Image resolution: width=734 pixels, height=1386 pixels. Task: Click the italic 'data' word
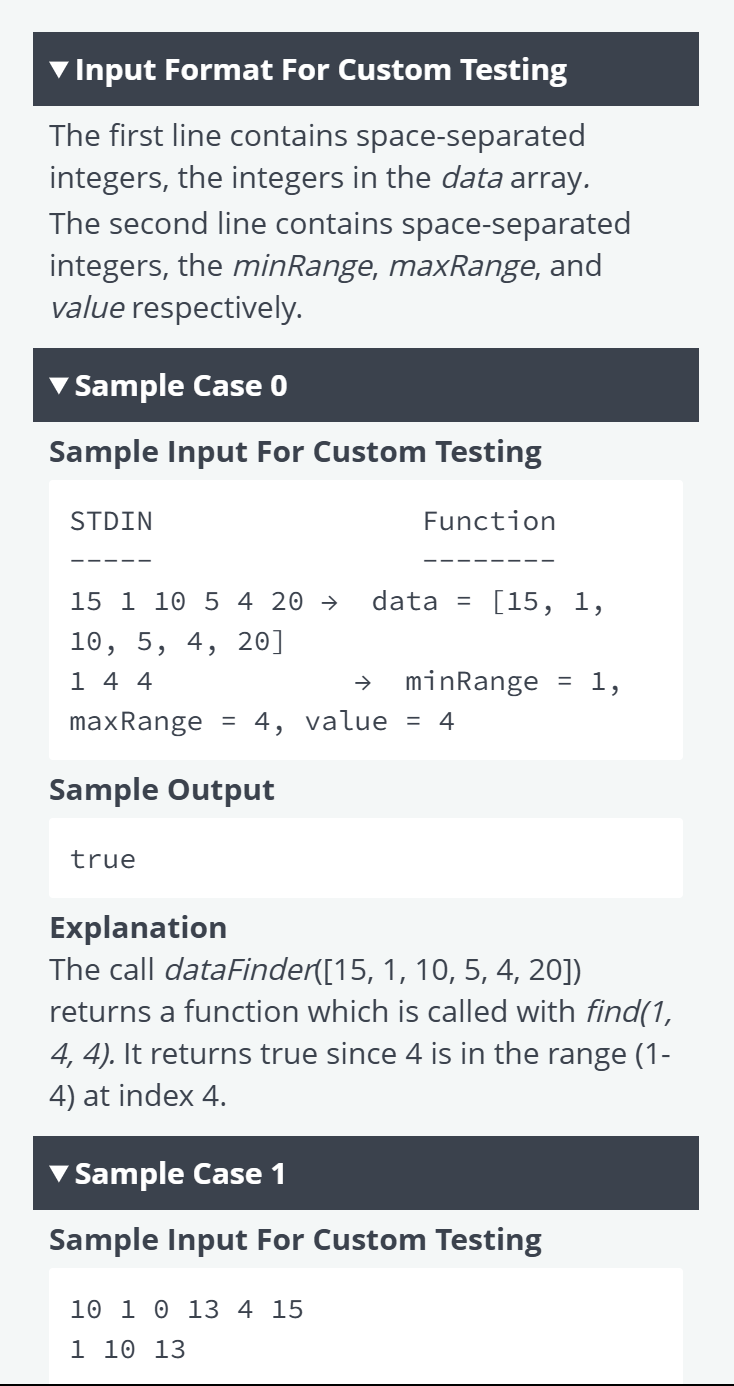click(471, 179)
